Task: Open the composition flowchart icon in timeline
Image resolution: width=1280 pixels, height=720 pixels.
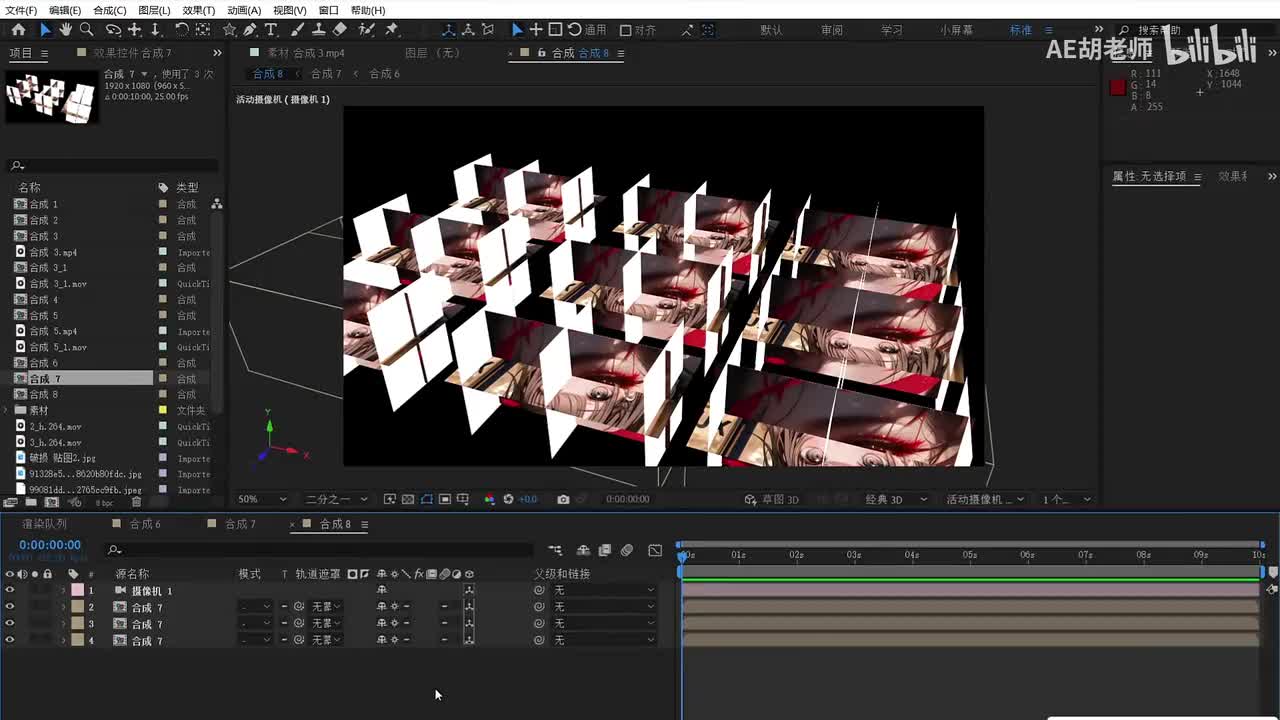Action: 555,550
